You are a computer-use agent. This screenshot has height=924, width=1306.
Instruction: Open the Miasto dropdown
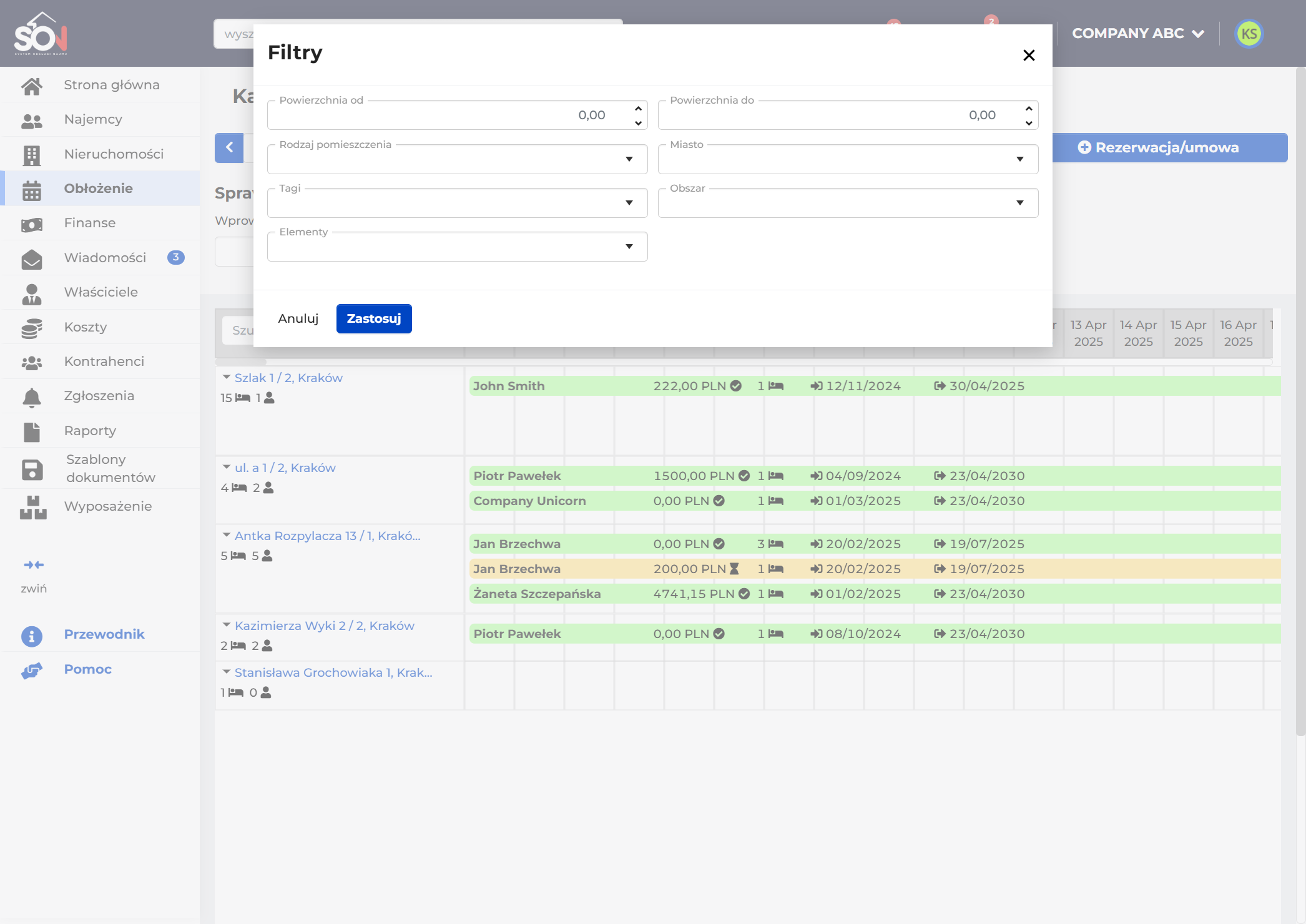848,159
